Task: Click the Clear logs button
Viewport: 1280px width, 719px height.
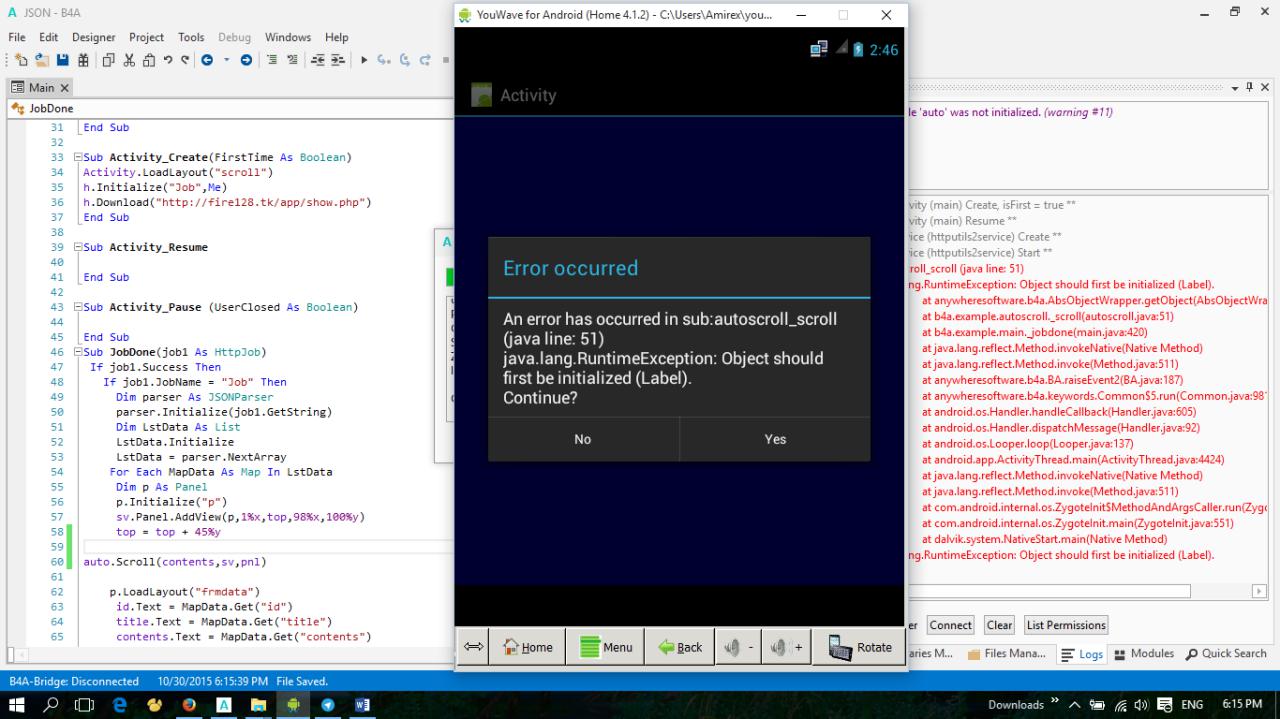Action: (x=999, y=625)
